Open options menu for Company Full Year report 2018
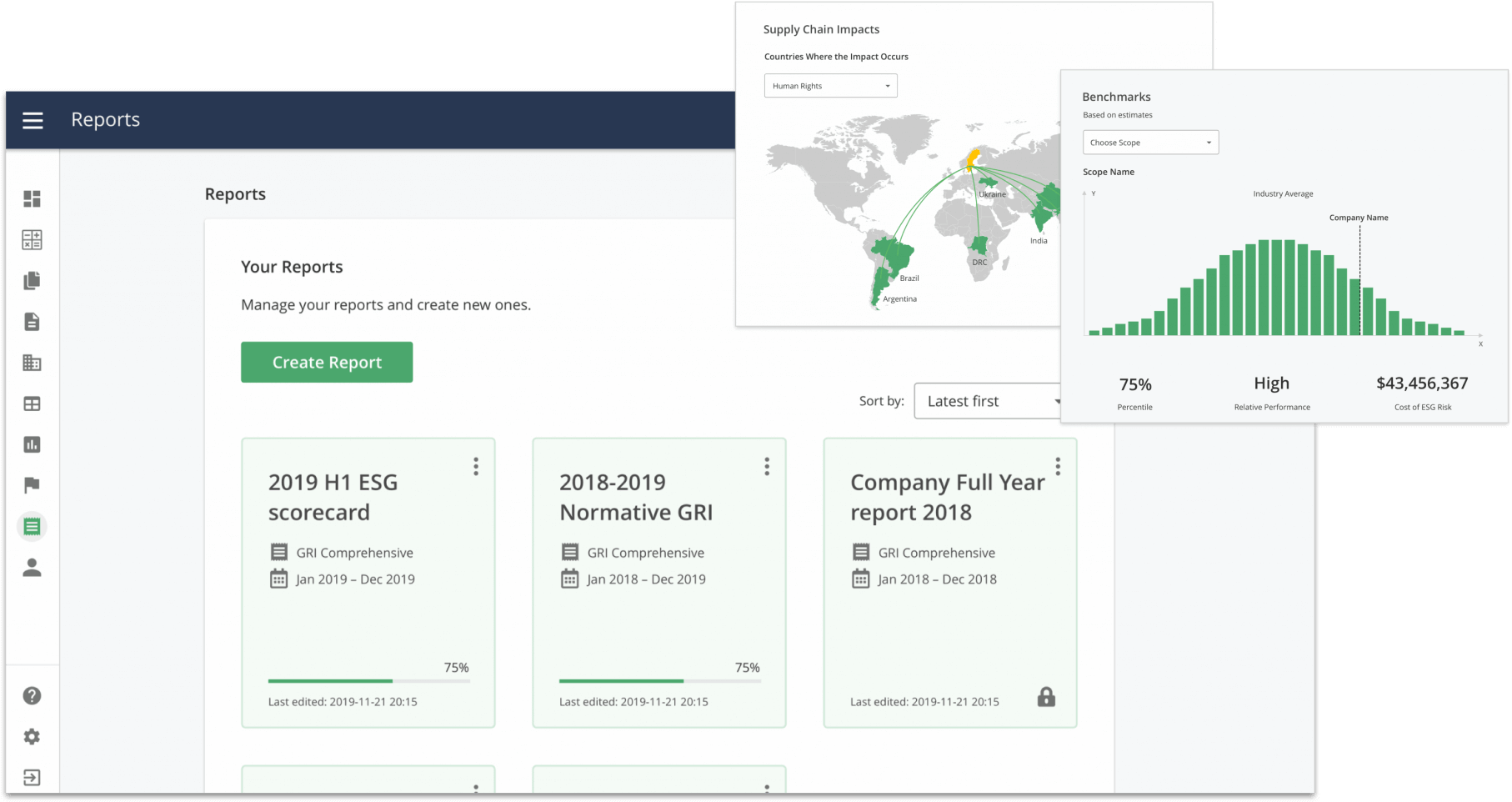The image size is (1512, 802). click(x=1058, y=466)
